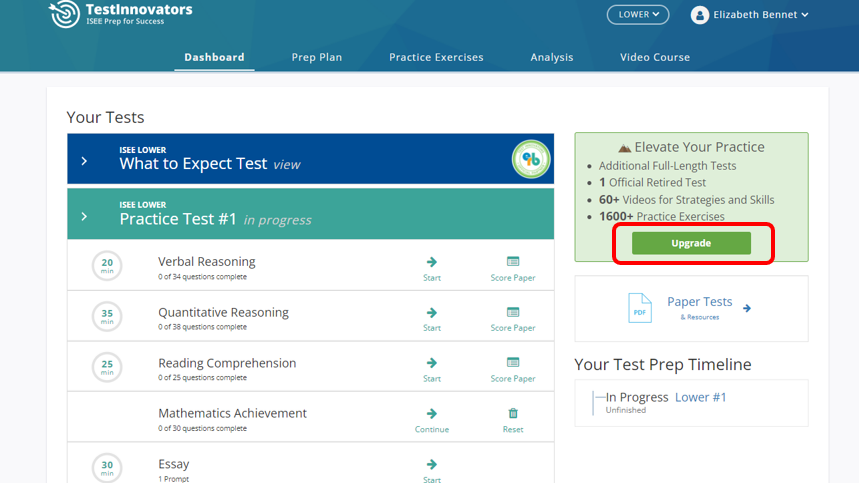This screenshot has width=859, height=483.
Task: Start Verbal Reasoning with the arrow icon
Action: [432, 262]
